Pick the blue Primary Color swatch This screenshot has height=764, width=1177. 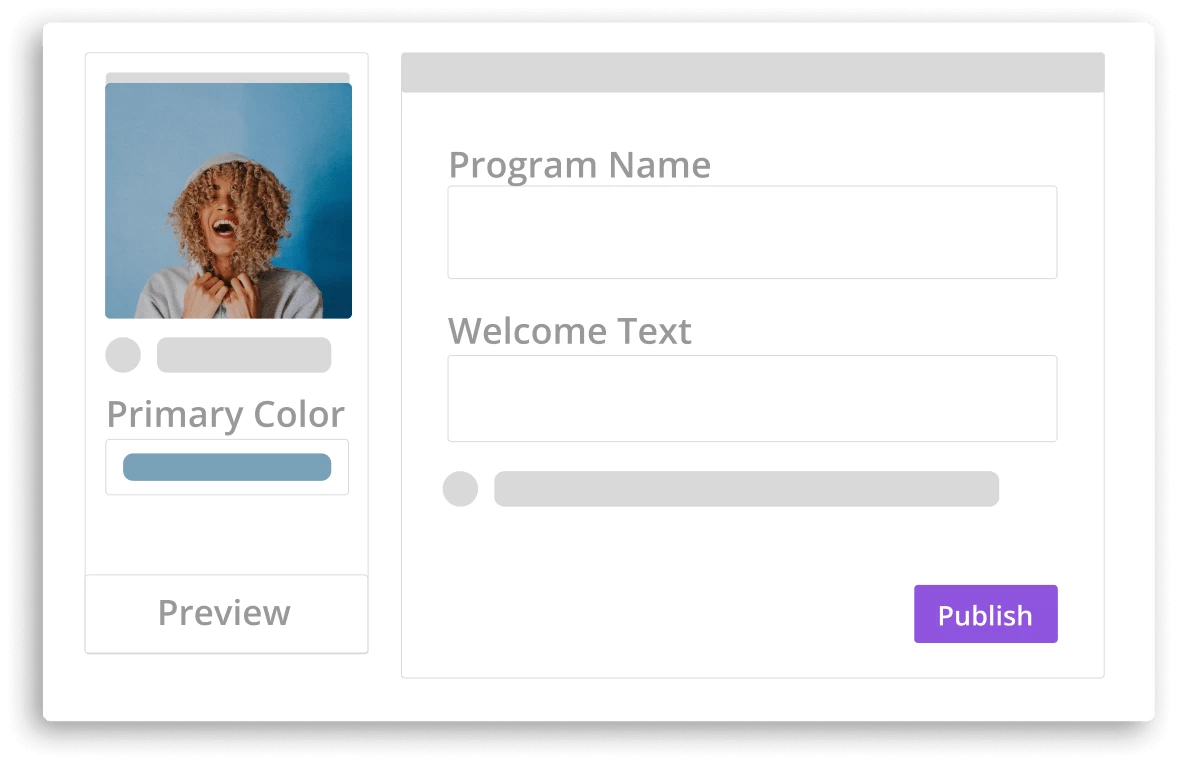[227, 467]
